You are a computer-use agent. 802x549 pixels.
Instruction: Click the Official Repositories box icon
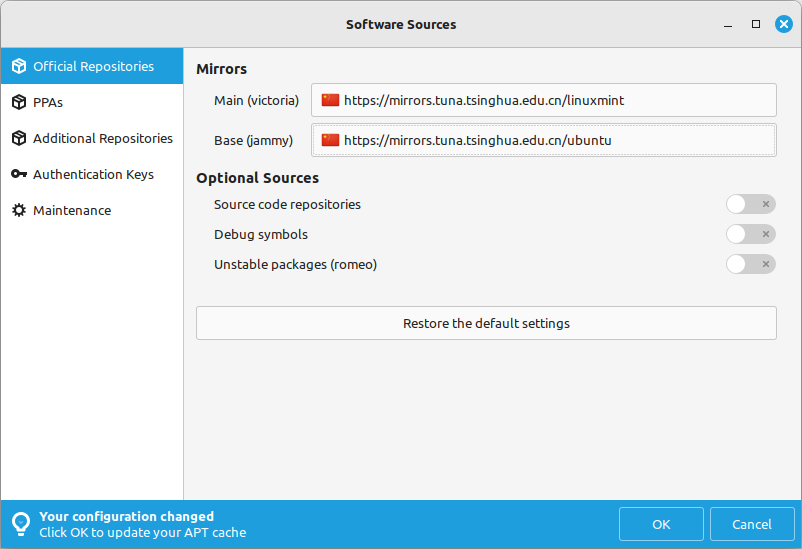tap(18, 67)
